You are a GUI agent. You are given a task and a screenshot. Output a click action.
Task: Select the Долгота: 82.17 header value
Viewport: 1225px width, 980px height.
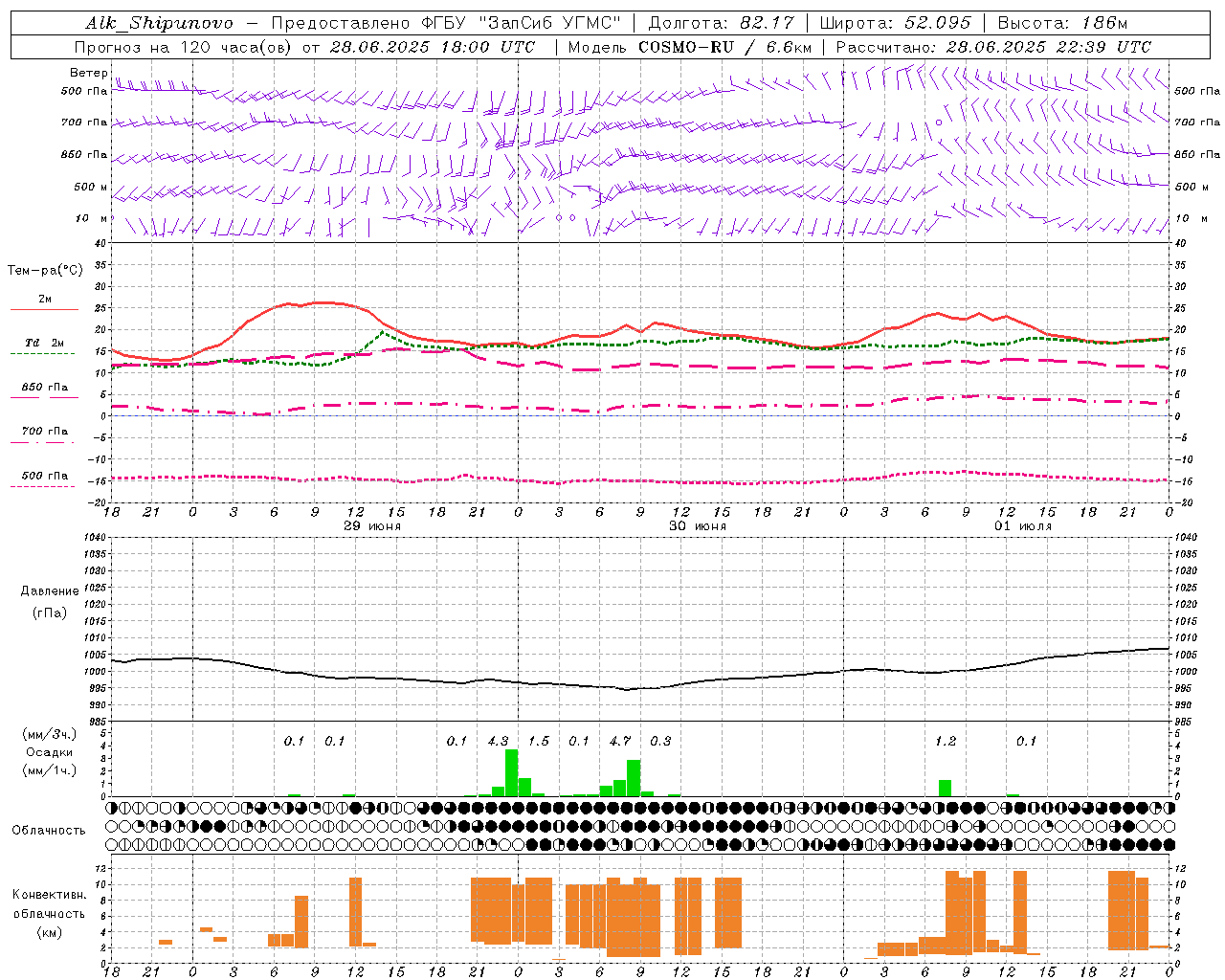(x=721, y=23)
